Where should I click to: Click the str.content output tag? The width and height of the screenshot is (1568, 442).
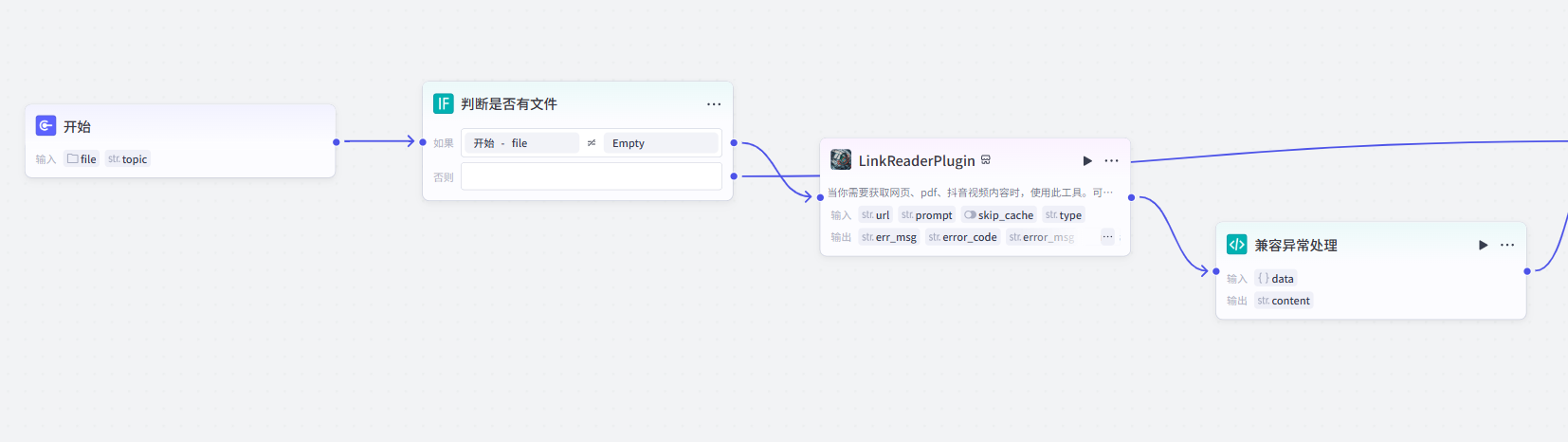pos(1284,301)
